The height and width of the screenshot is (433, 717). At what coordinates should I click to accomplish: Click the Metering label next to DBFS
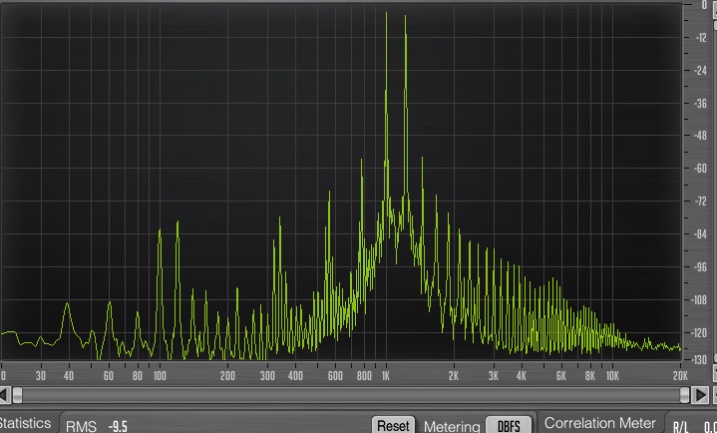(x=452, y=427)
